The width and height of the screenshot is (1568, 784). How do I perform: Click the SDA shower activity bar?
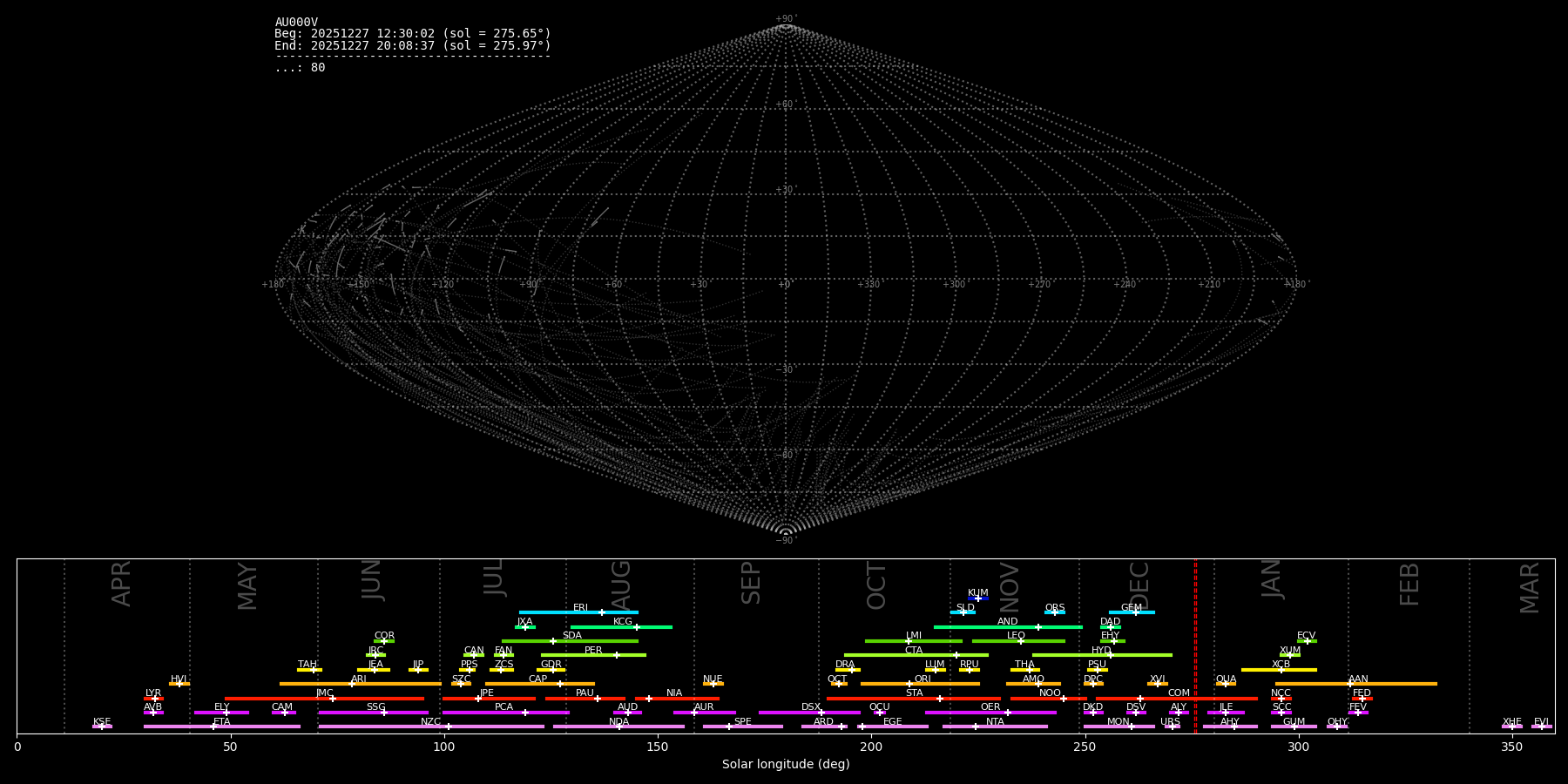point(570,641)
